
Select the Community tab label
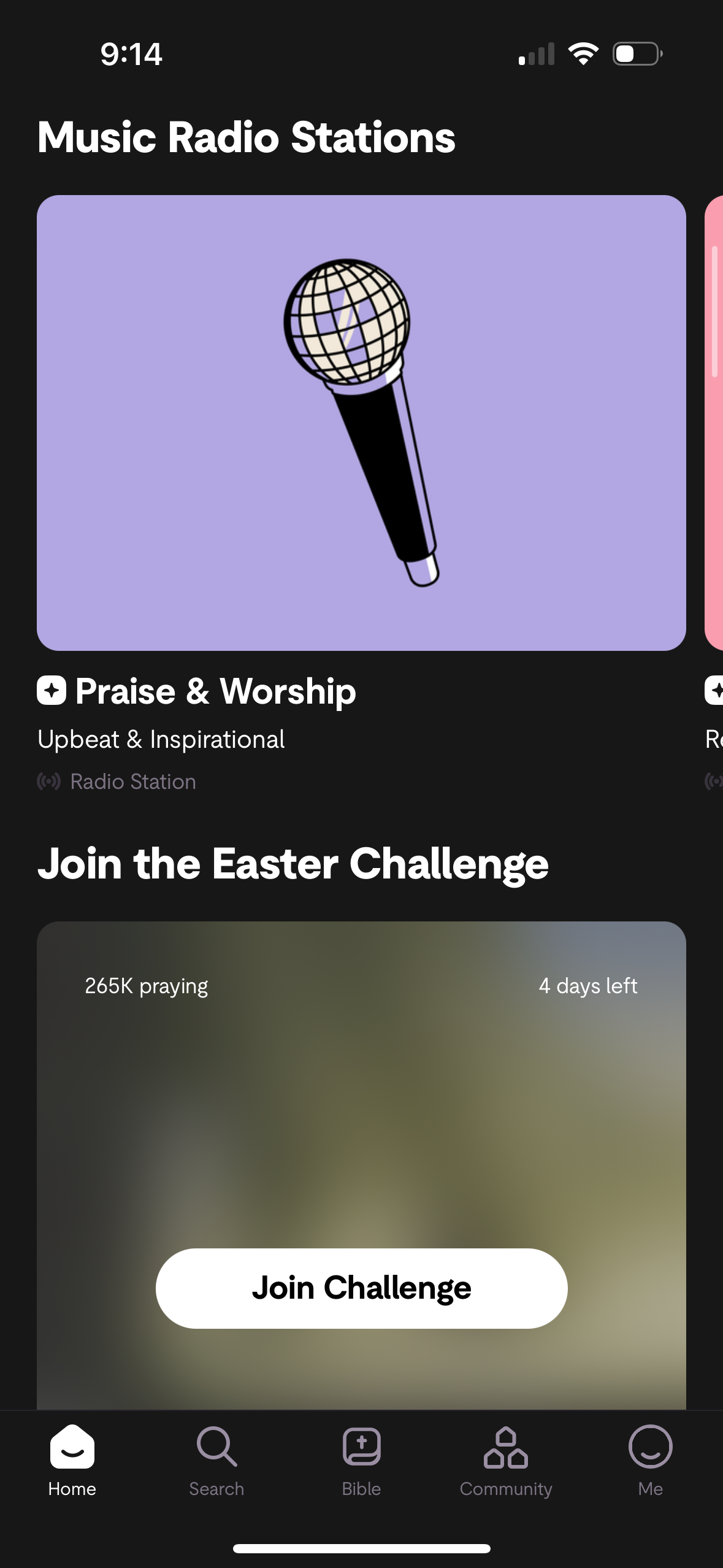(506, 1489)
